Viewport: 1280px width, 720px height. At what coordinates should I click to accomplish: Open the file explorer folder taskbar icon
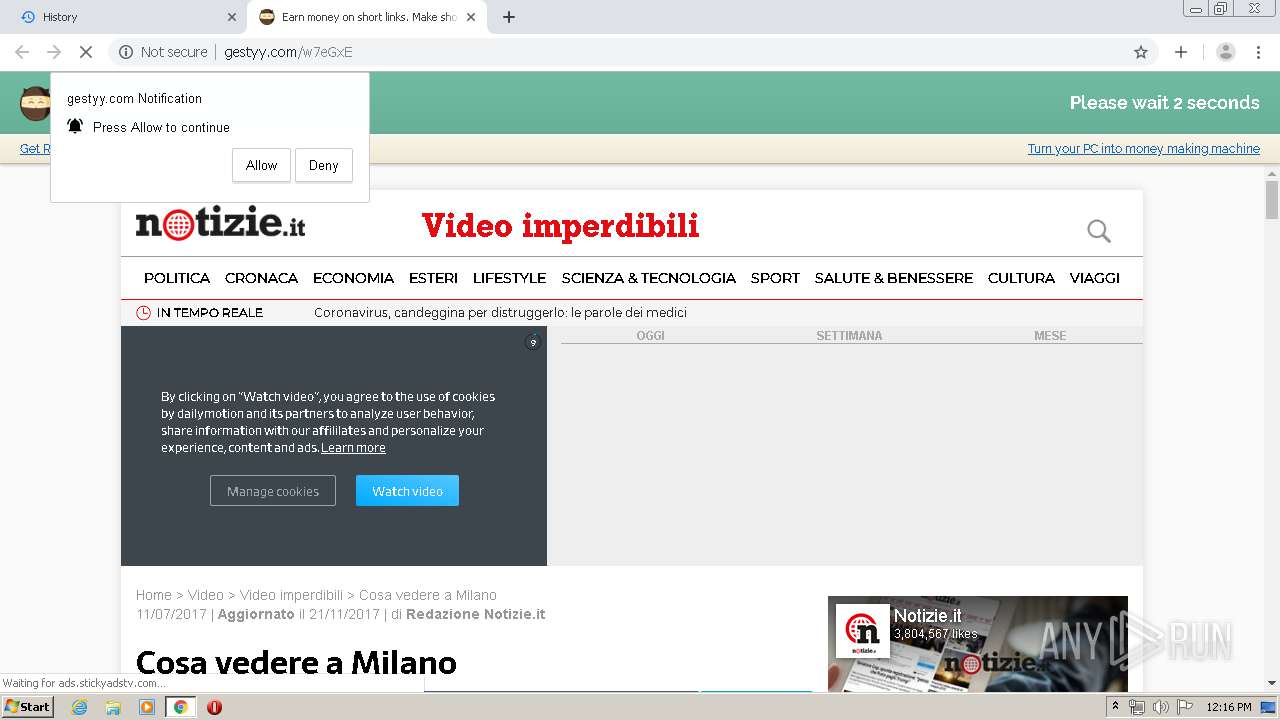(113, 707)
